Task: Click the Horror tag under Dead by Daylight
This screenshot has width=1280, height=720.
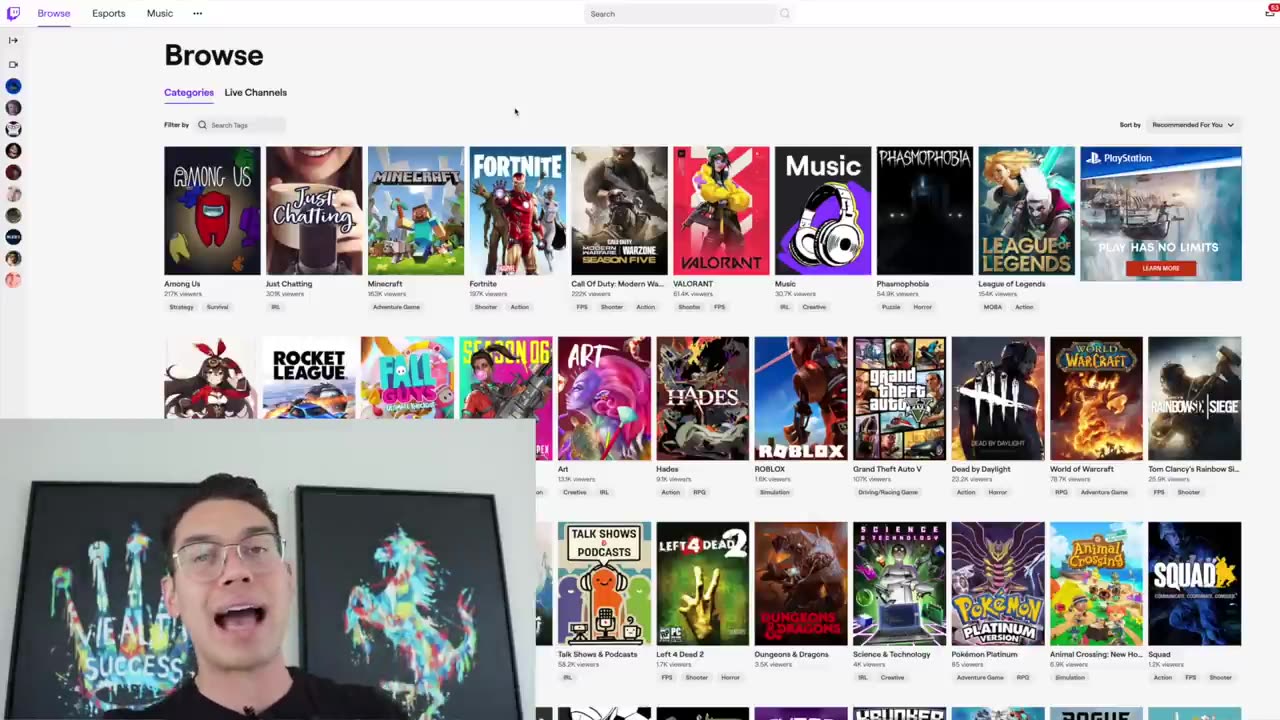Action: [x=998, y=492]
